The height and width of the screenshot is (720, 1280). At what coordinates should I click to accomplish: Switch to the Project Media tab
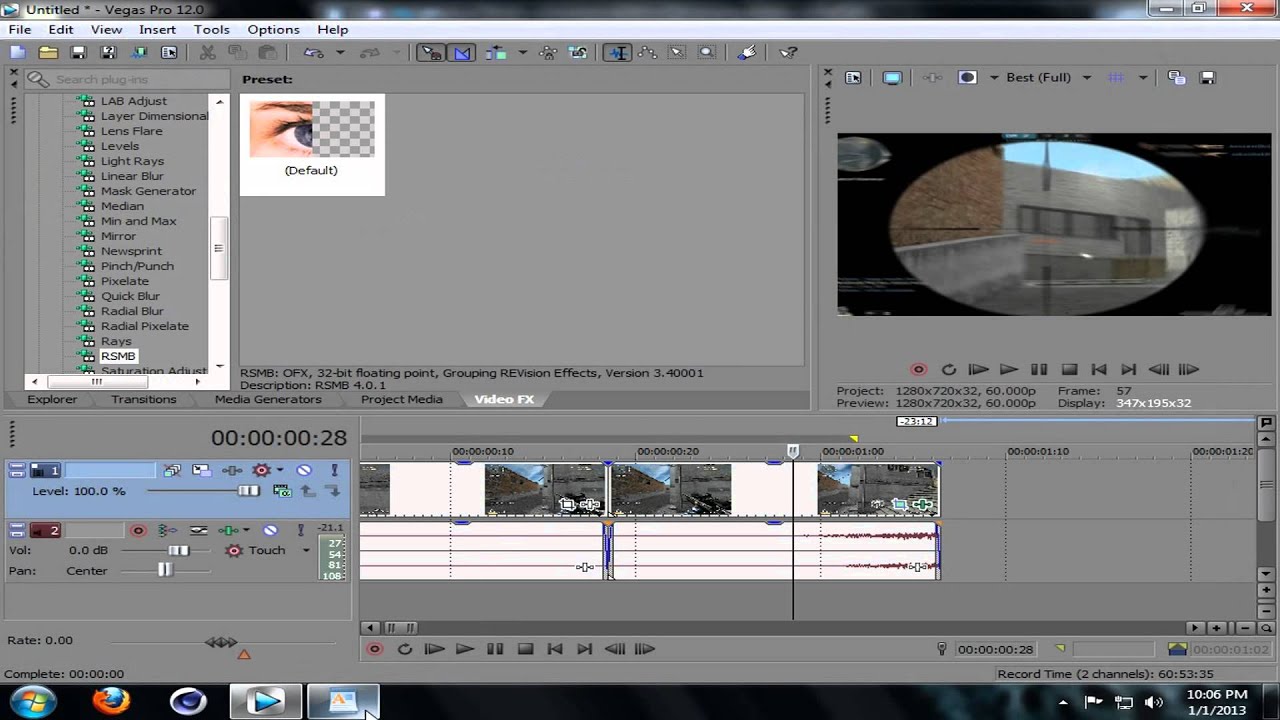[x=402, y=399]
